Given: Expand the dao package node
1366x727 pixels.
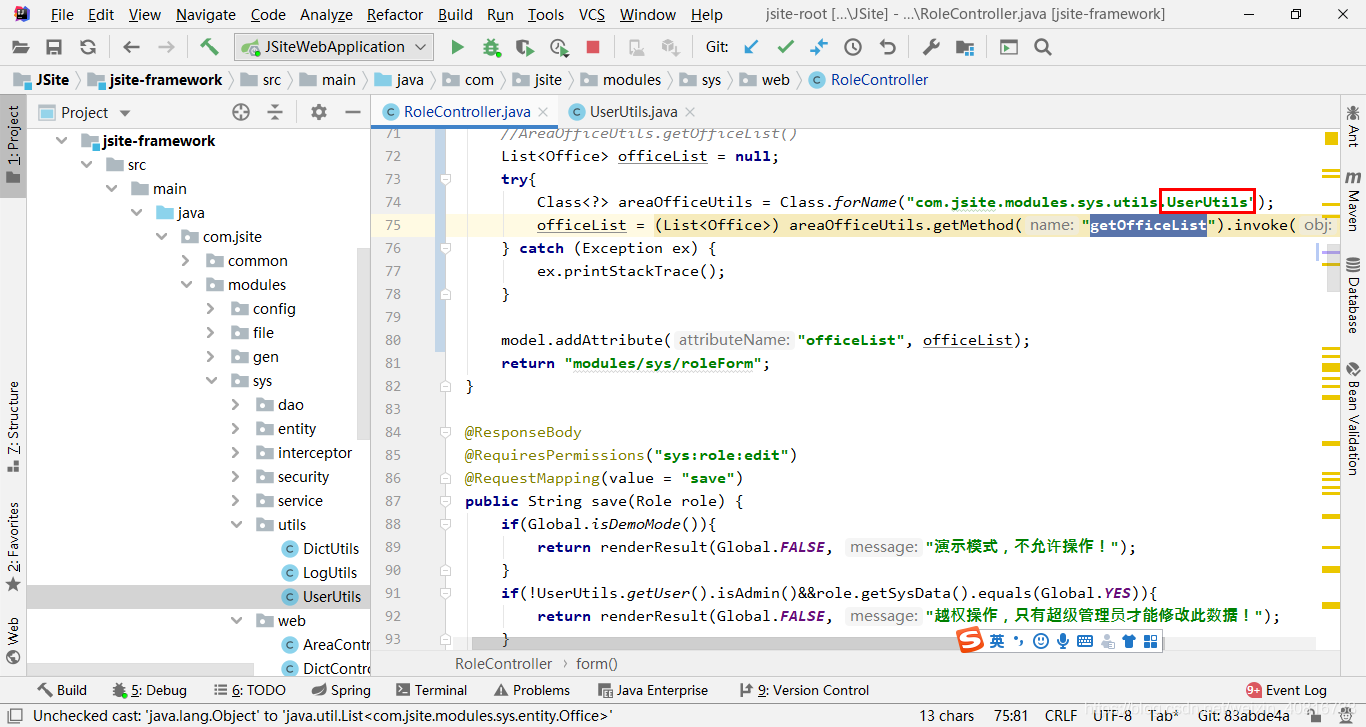Looking at the screenshot, I should [x=236, y=404].
